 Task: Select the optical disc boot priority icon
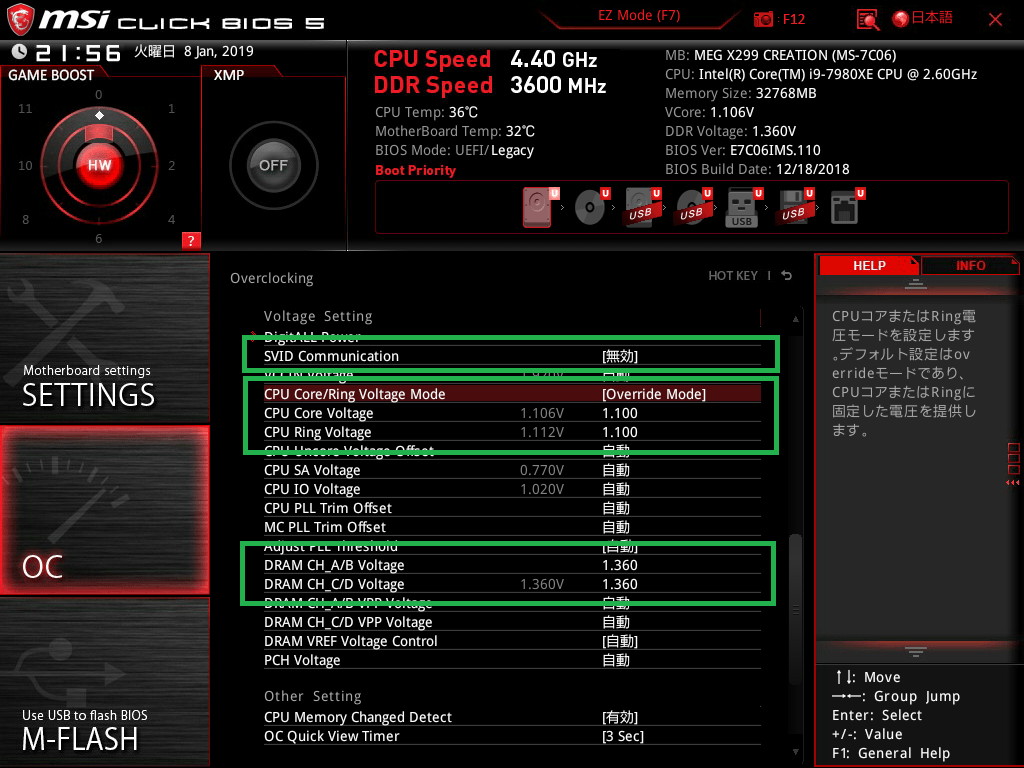coord(592,206)
